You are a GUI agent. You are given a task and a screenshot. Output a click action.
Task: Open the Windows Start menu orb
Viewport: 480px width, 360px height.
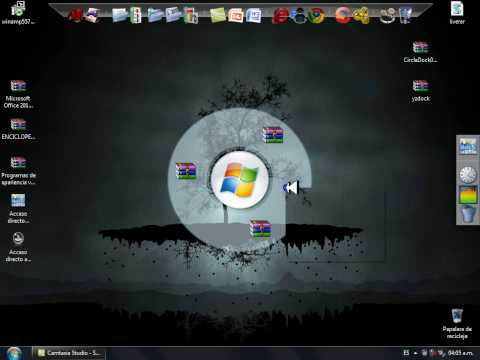pos(14,353)
